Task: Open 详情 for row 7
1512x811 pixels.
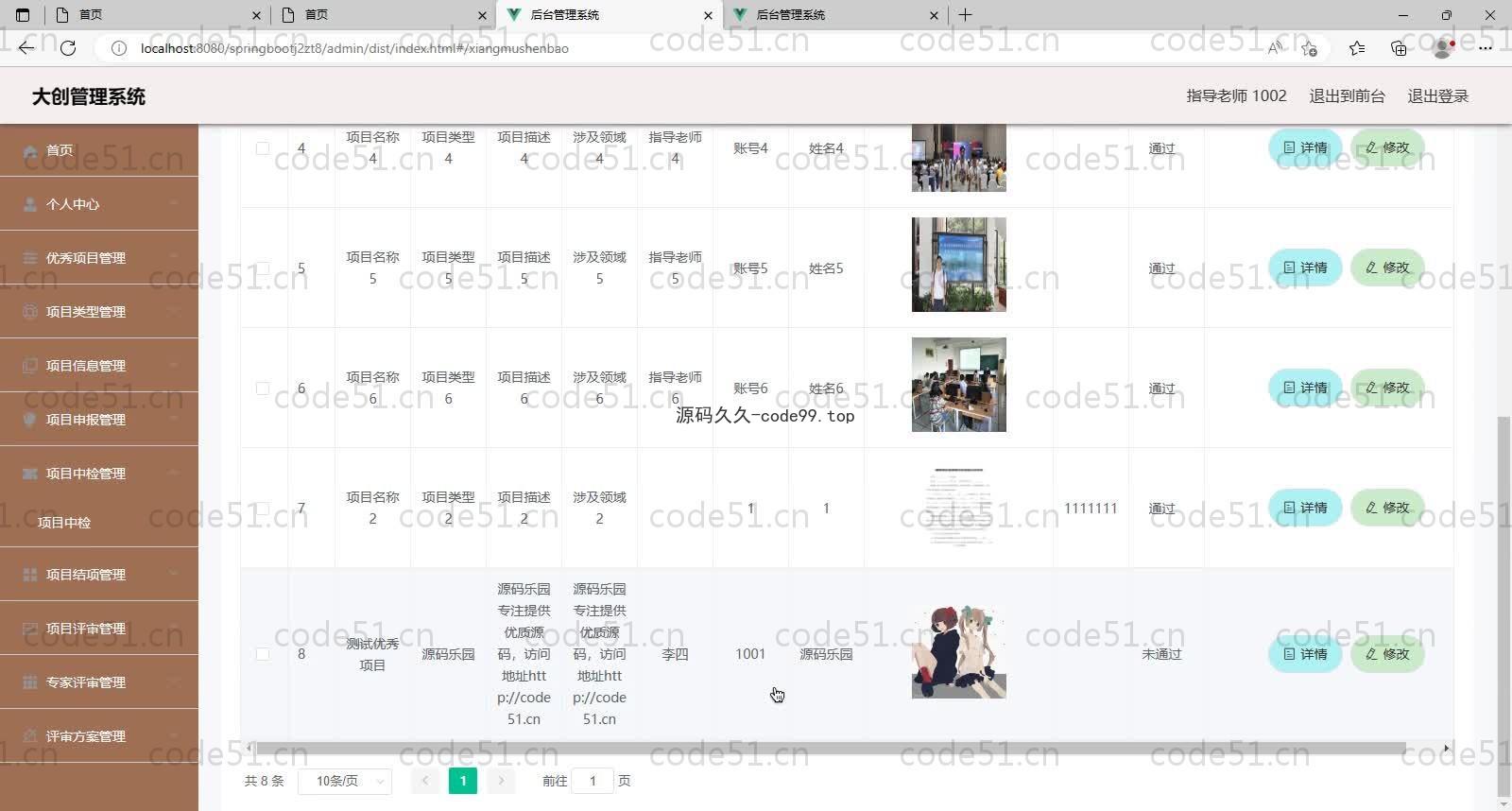Action: click(x=1305, y=508)
